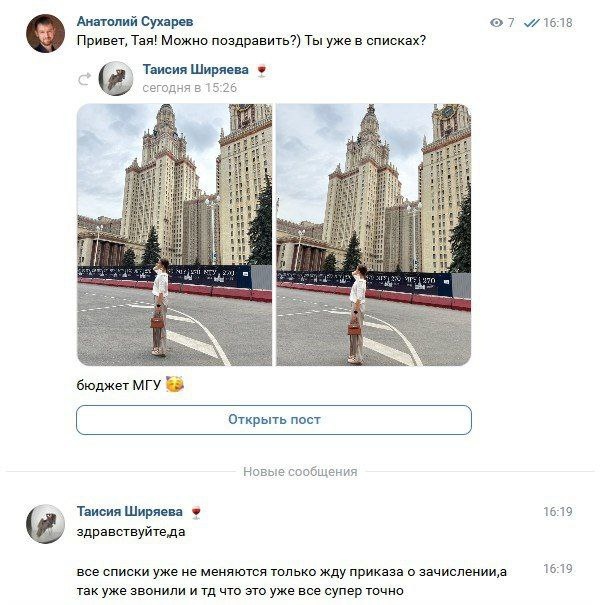
Task: Open the right MSU building photo
Action: [x=374, y=235]
